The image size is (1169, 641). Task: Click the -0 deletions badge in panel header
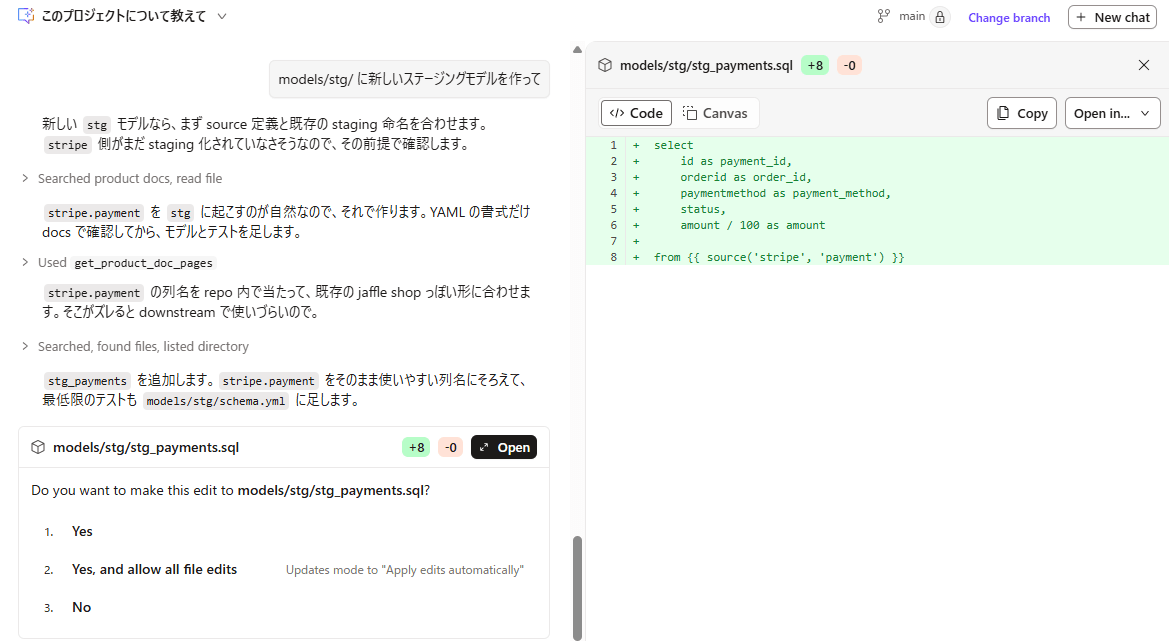pyautogui.click(x=849, y=66)
